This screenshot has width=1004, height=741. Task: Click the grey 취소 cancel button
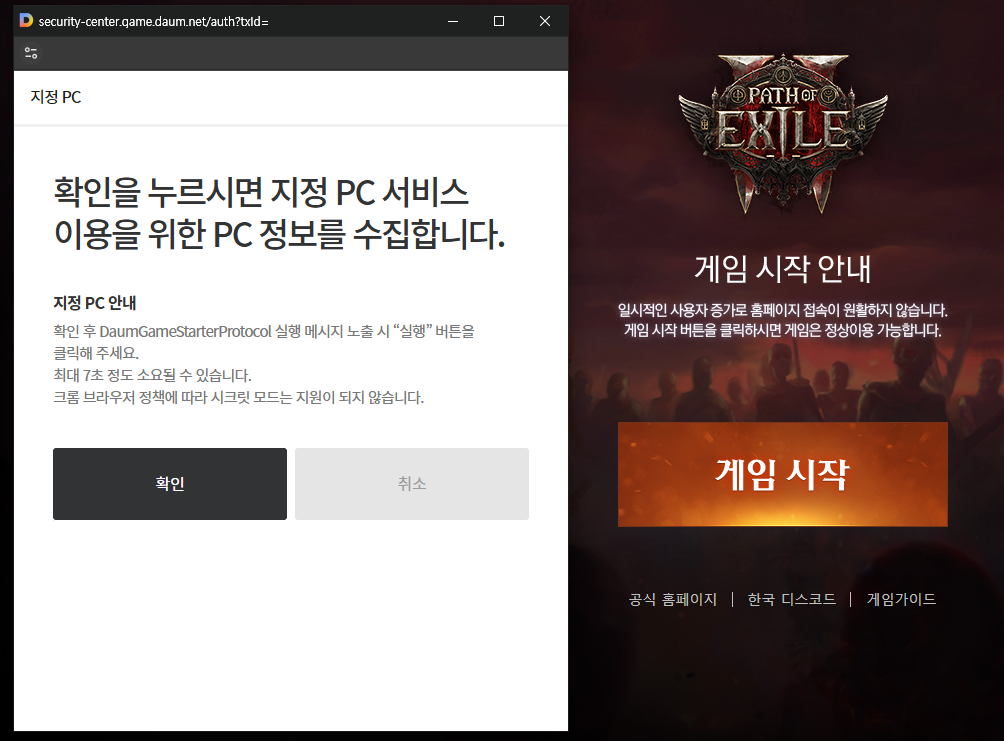(412, 484)
